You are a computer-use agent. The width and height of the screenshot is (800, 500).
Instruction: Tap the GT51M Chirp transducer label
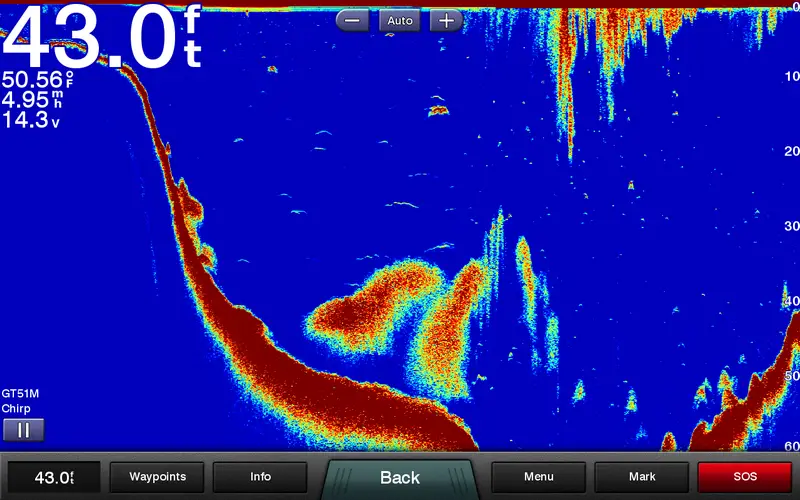click(x=21, y=401)
